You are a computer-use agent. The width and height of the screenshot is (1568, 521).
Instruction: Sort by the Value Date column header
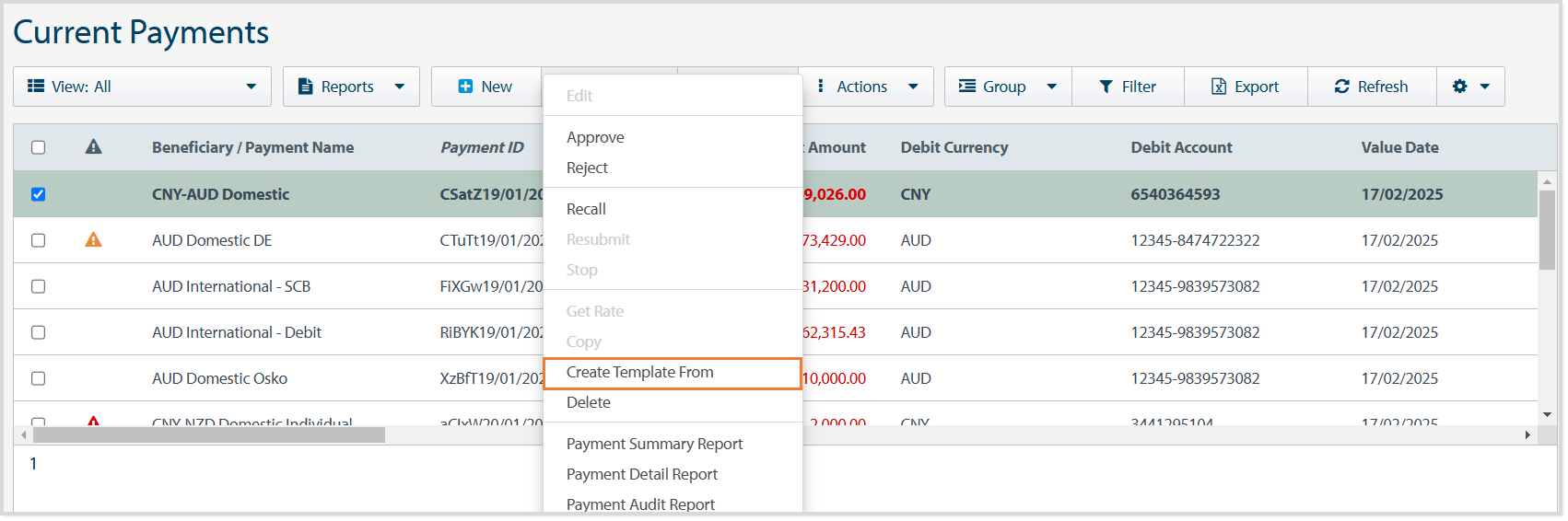coord(1399,147)
